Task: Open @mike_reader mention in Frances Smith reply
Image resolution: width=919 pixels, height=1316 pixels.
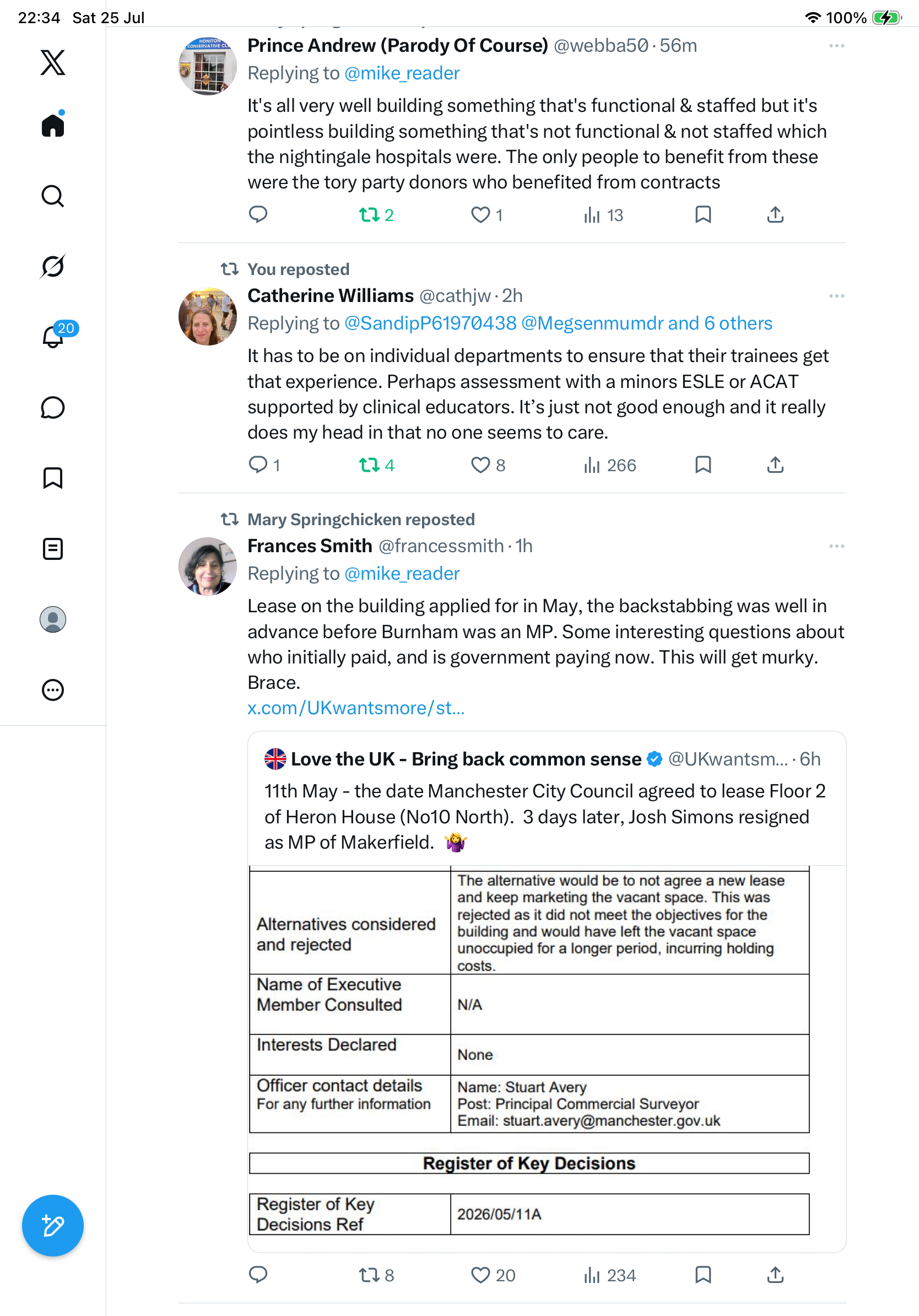Action: point(402,573)
